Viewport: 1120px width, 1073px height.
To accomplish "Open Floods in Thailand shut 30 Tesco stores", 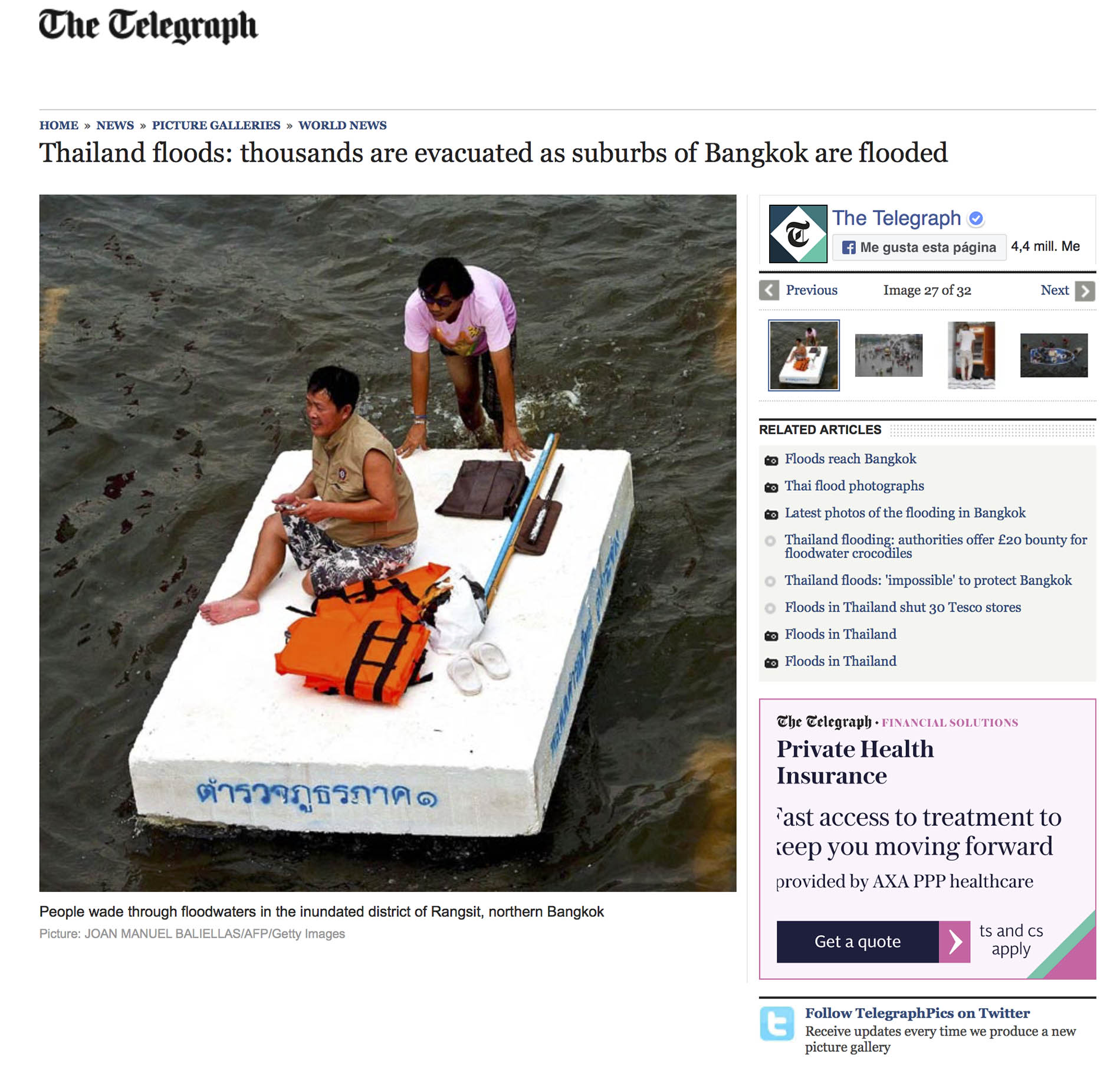I will [902, 608].
